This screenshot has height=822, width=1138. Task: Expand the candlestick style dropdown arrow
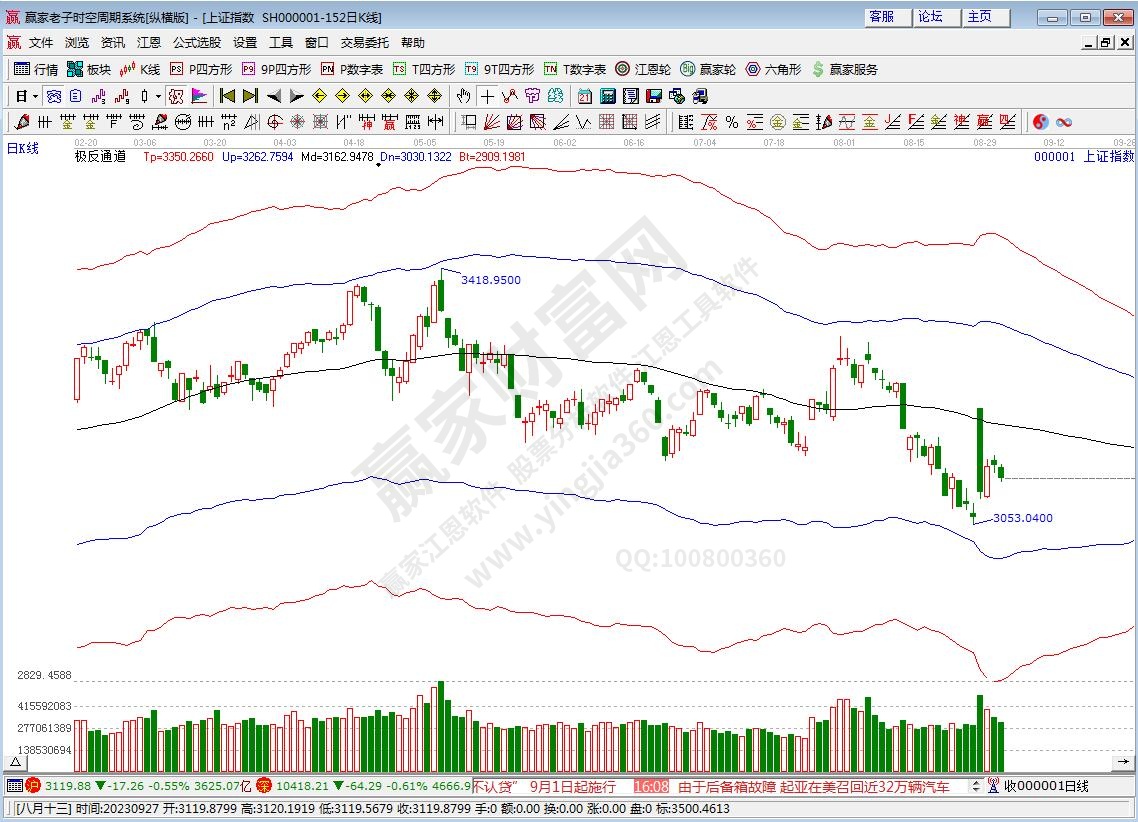click(x=158, y=96)
